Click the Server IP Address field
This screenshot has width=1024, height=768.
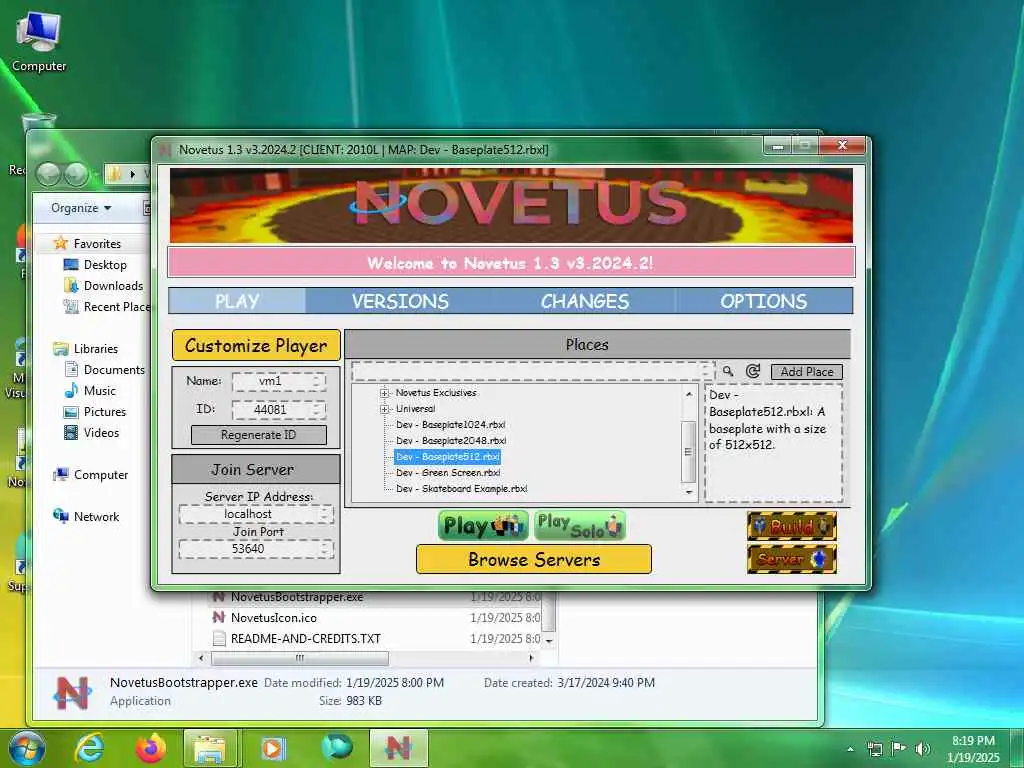tap(256, 514)
